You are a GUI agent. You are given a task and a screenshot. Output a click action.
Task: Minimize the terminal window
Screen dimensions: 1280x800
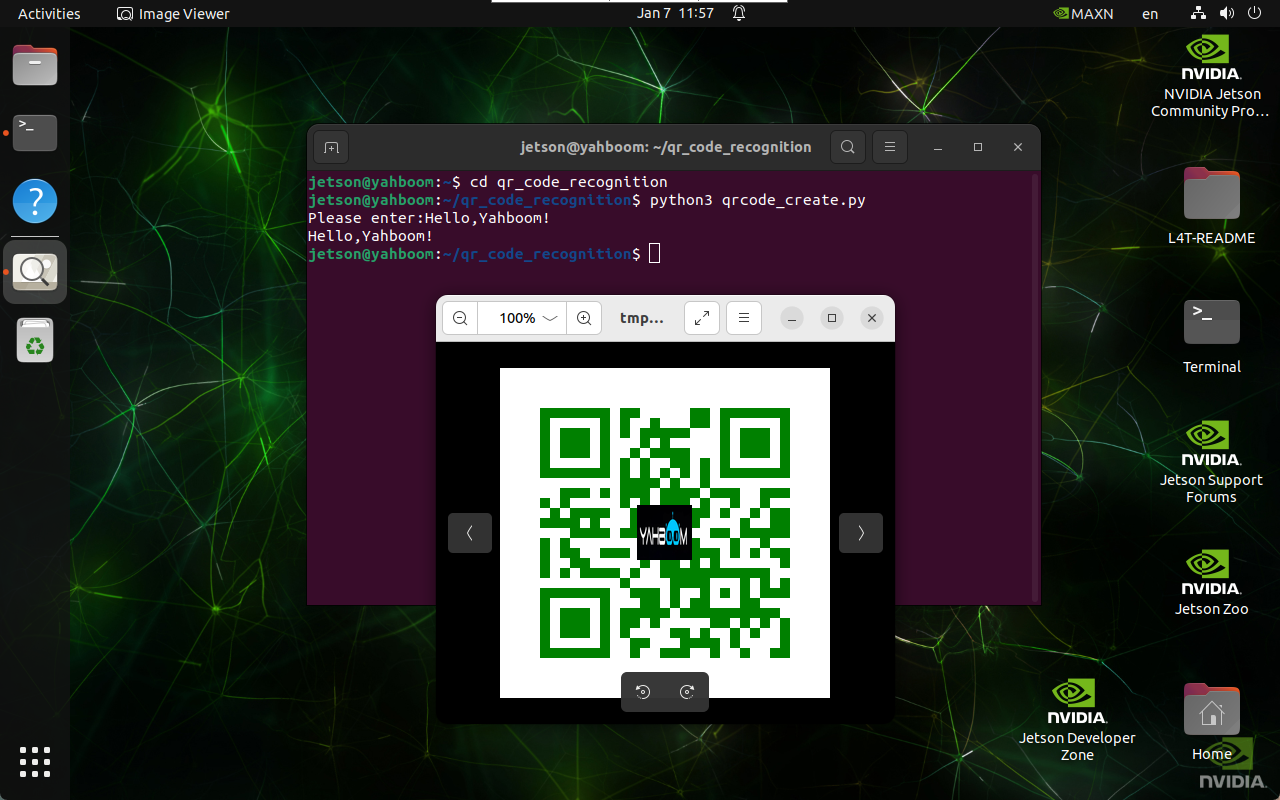click(x=938, y=148)
